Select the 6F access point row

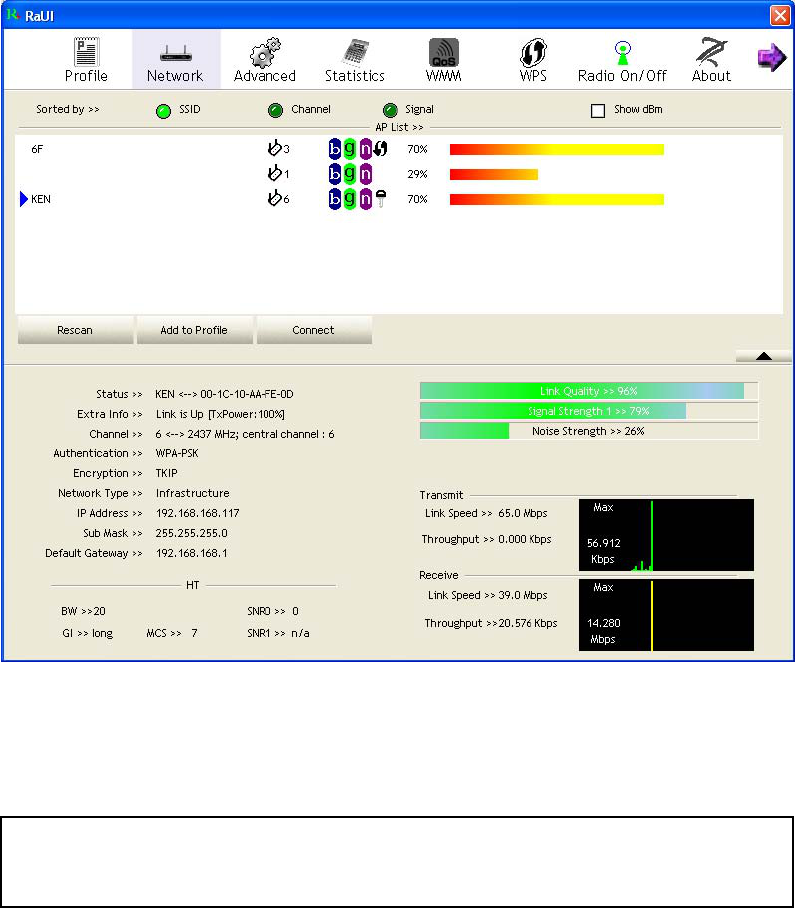[x=399, y=149]
